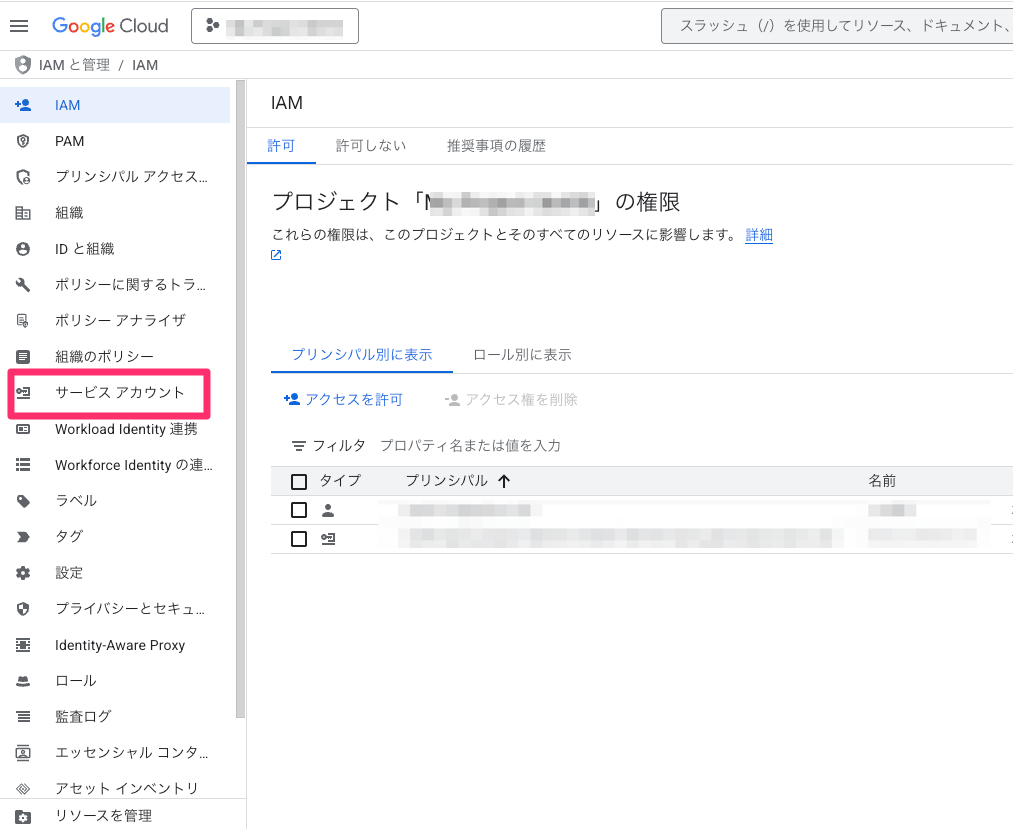Click the プライバシーとセキュ shield icon
This screenshot has width=1013, height=829.
pyautogui.click(x=23, y=609)
